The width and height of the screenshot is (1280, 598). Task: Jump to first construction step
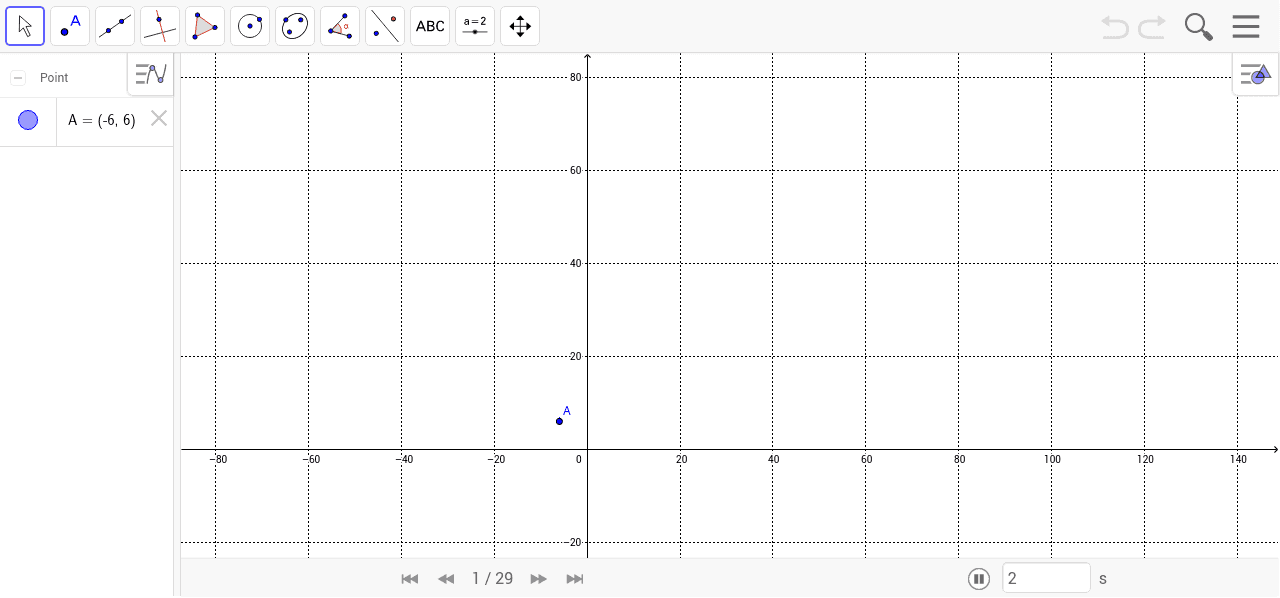click(410, 579)
